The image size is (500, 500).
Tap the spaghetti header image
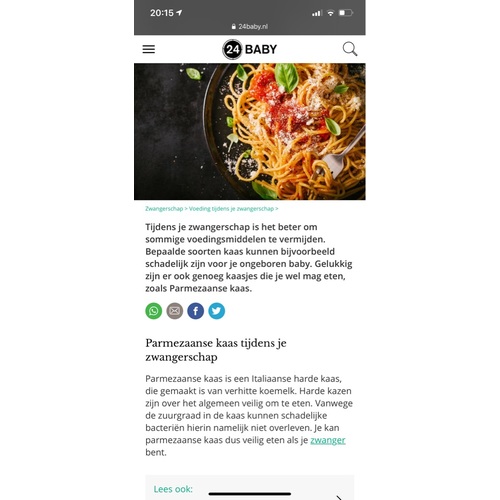[250, 132]
